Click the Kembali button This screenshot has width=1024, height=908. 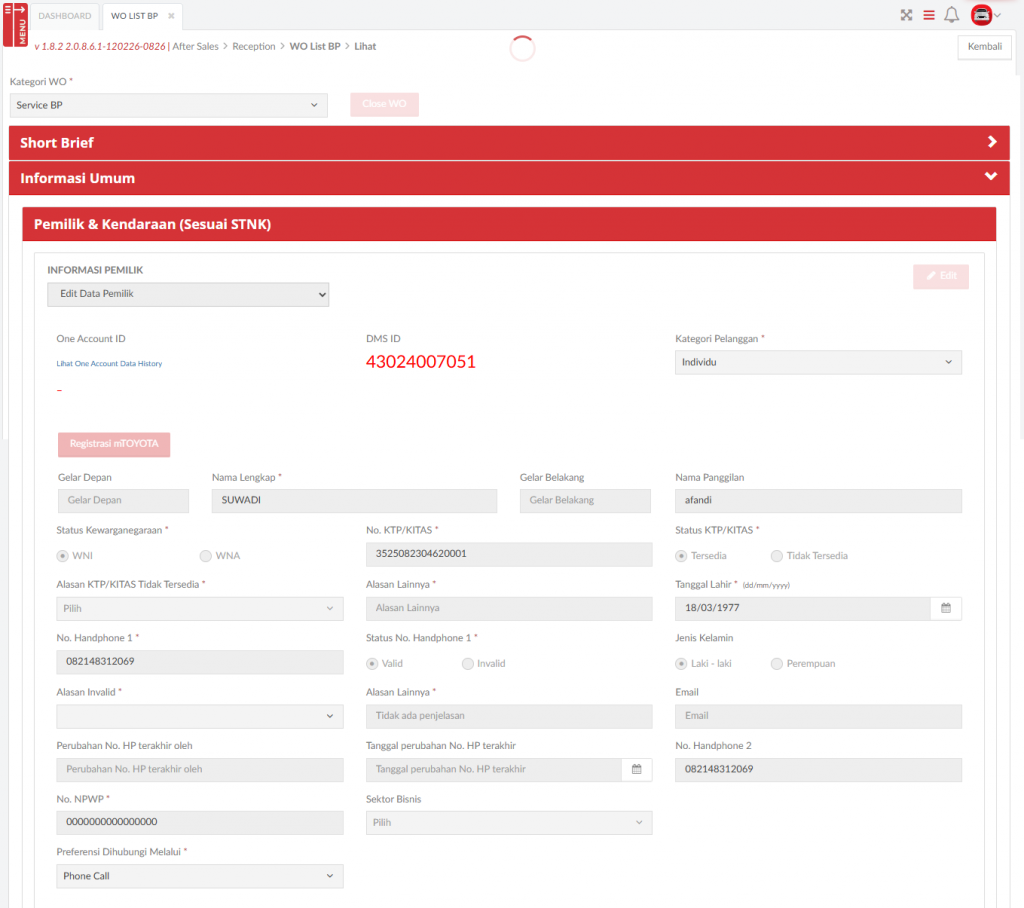tap(984, 47)
